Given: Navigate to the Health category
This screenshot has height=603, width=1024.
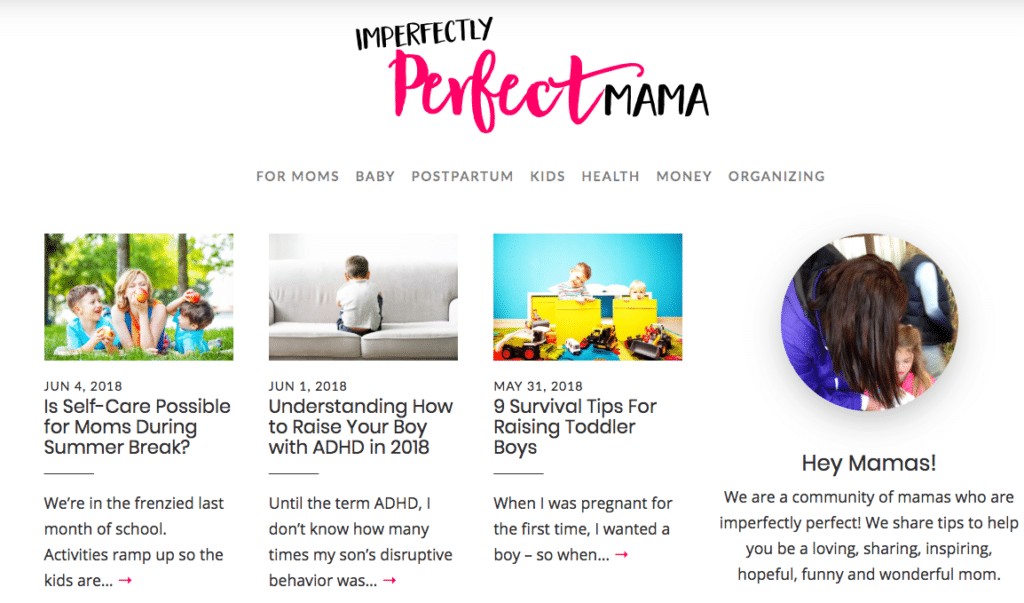Looking at the screenshot, I should [610, 176].
